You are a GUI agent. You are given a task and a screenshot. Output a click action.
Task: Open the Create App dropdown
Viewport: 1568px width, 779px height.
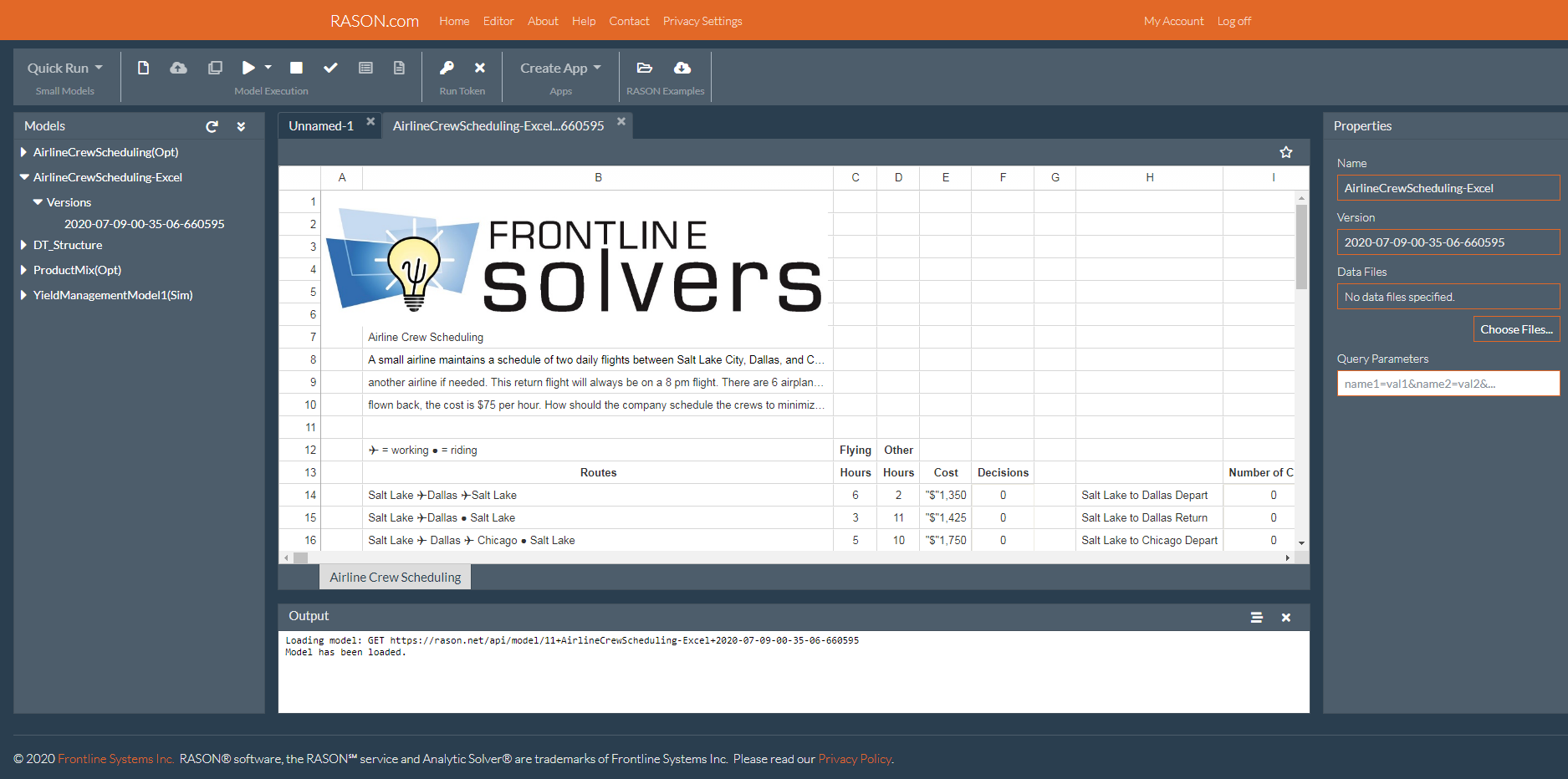click(x=560, y=68)
